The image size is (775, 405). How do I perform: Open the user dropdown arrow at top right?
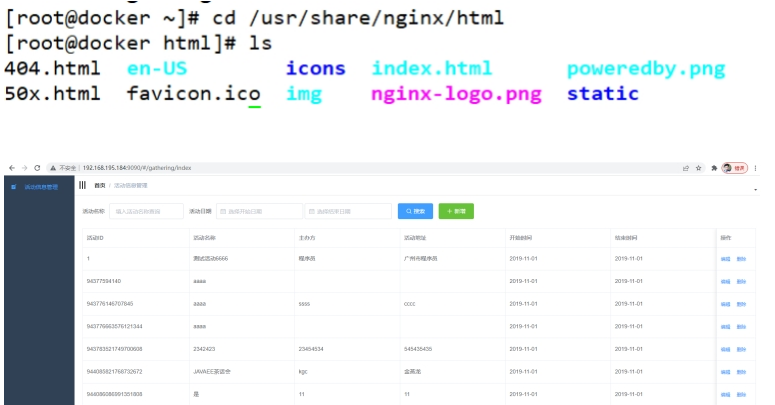coord(755,190)
